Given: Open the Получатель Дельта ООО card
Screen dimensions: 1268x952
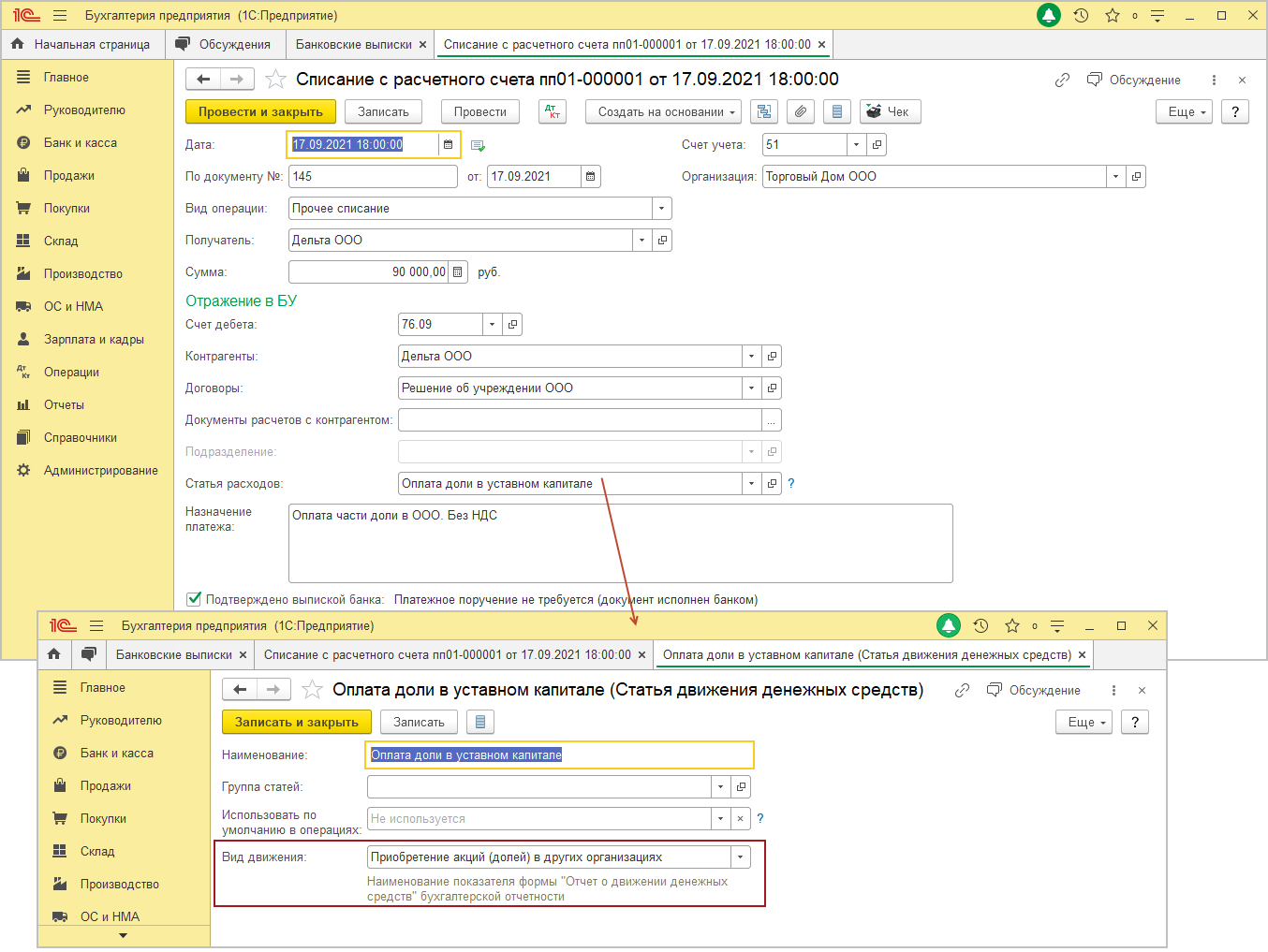Looking at the screenshot, I should click(662, 240).
